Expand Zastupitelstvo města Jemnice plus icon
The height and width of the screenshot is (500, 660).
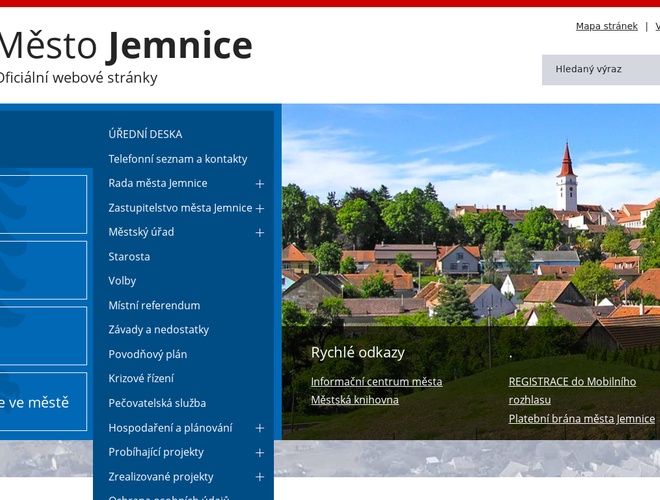(x=259, y=208)
